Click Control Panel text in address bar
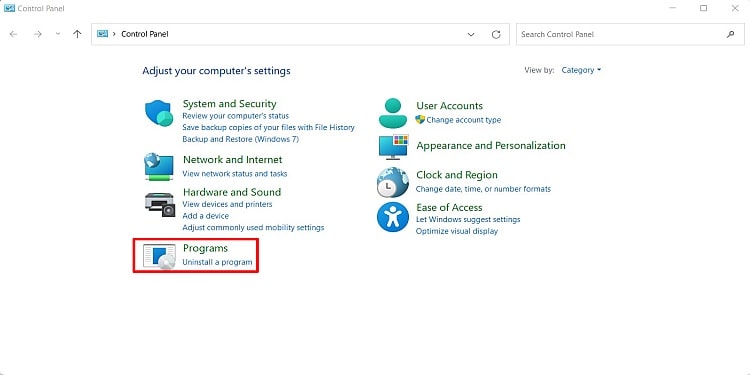 click(145, 34)
